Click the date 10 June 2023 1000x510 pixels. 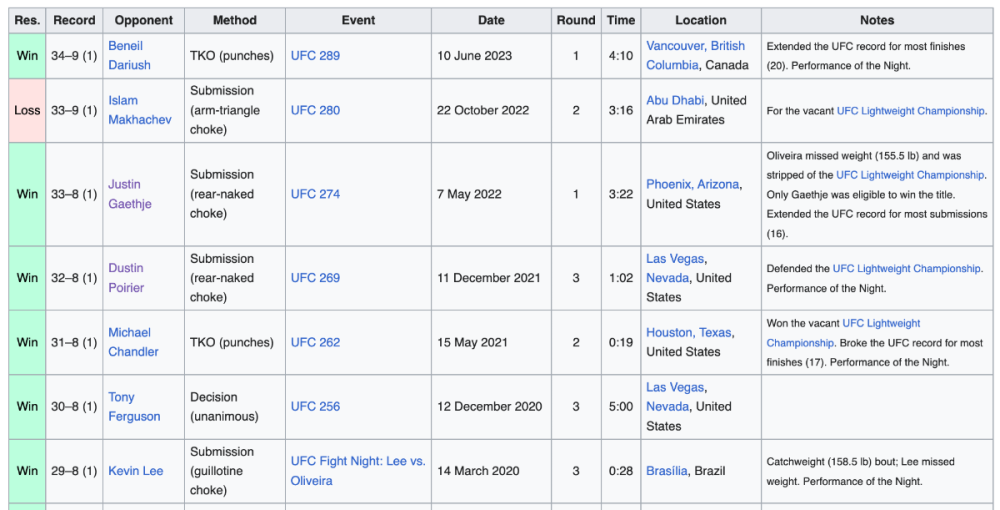coord(474,55)
